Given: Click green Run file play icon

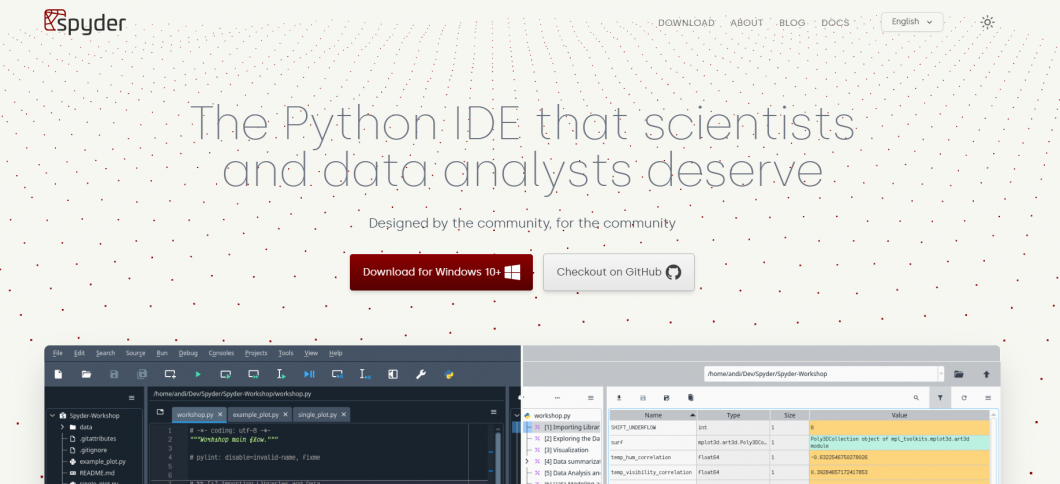Looking at the screenshot, I should tap(198, 374).
